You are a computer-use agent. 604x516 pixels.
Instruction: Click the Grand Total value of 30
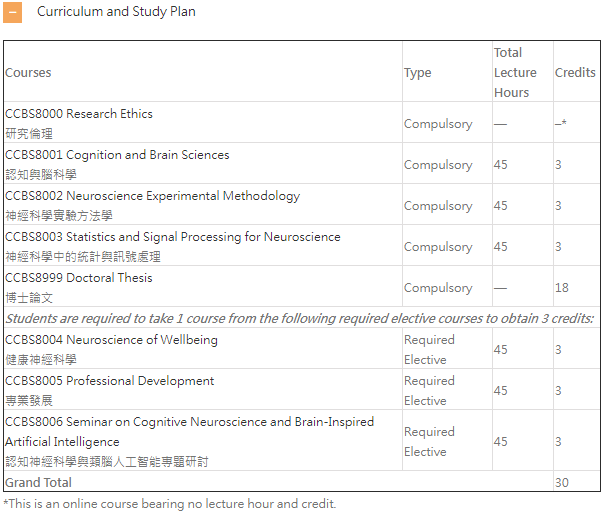pyautogui.click(x=562, y=482)
